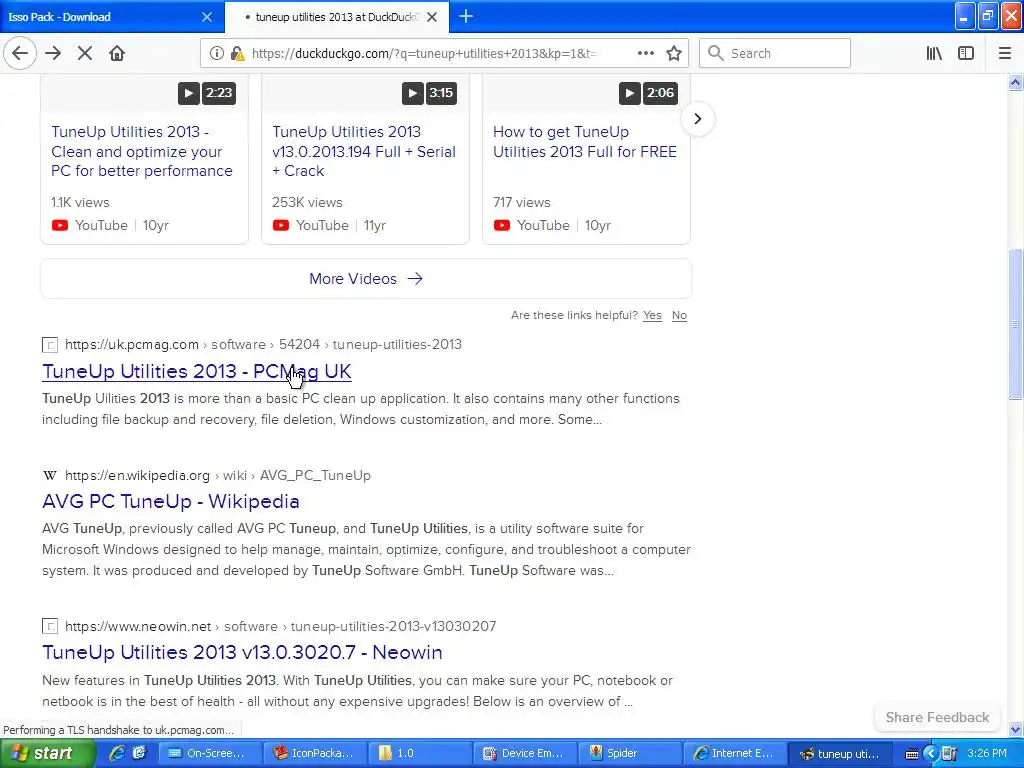
Task: Click the PCMag result favicon placeholder
Action: pyautogui.click(x=50, y=344)
